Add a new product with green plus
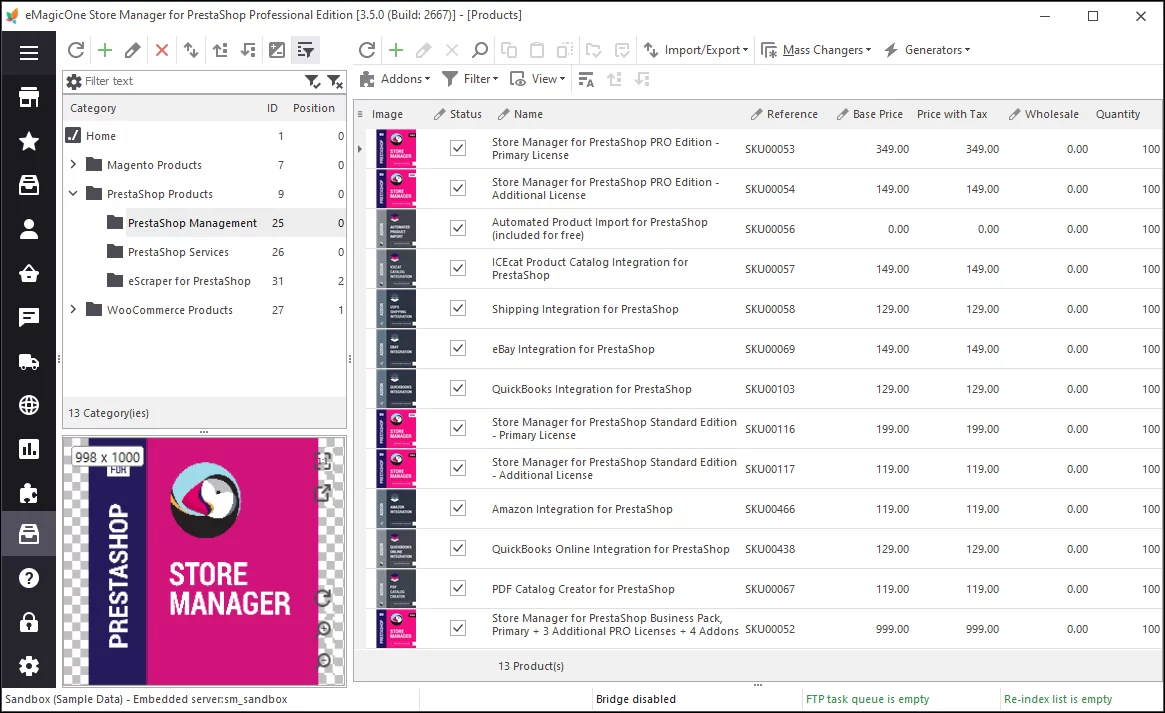1165x713 pixels. (x=396, y=50)
